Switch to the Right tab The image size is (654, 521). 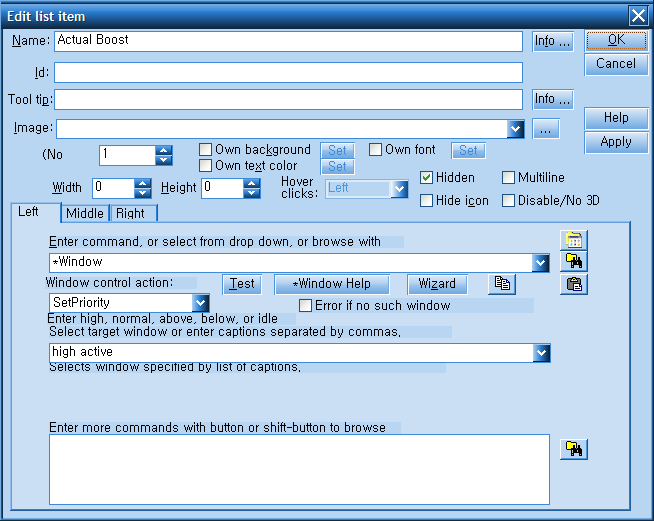pos(133,213)
